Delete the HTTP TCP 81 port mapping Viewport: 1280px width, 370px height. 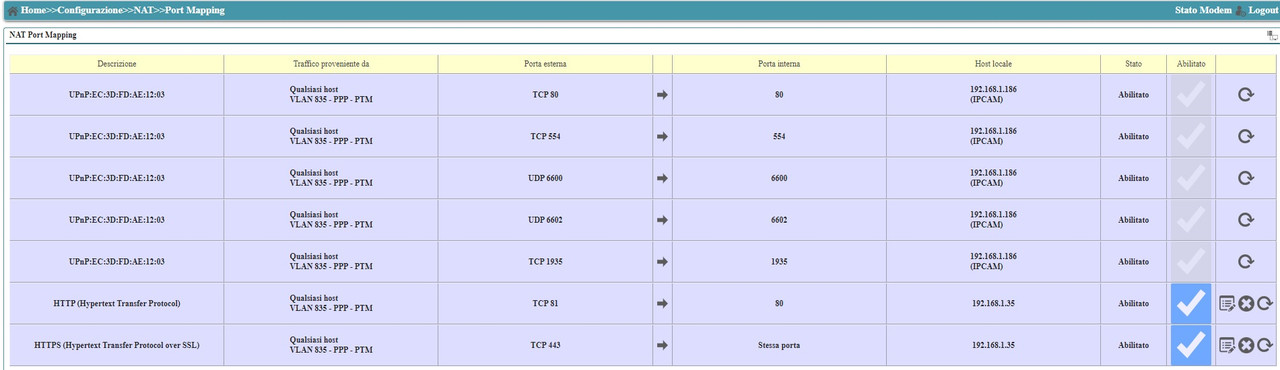tap(1246, 303)
